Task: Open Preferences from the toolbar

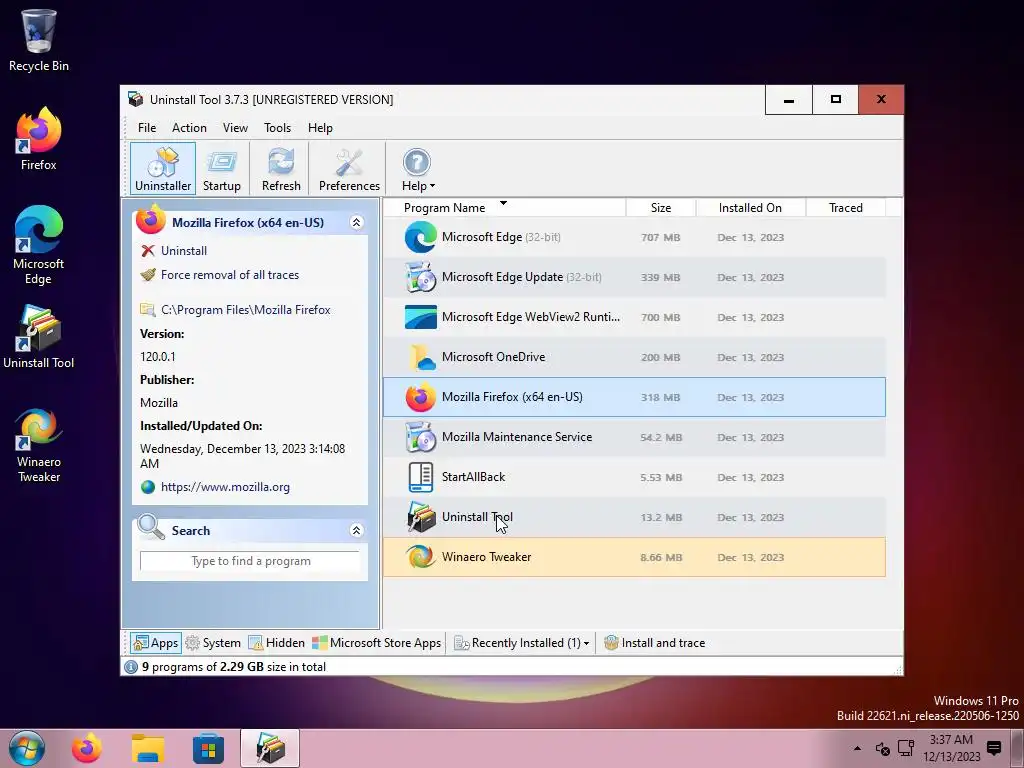Action: click(349, 168)
